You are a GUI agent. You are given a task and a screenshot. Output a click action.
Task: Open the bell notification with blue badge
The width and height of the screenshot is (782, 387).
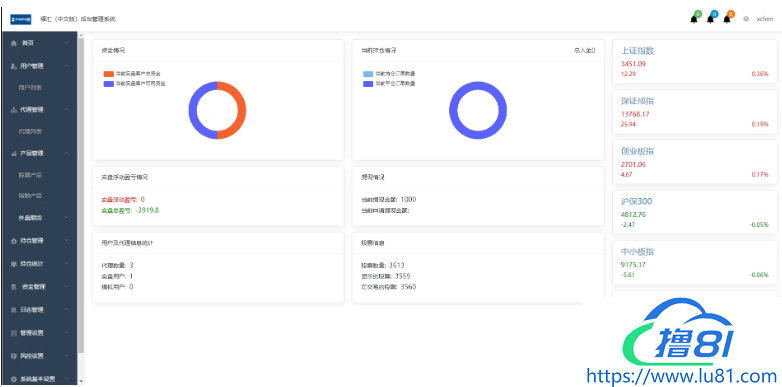click(711, 18)
